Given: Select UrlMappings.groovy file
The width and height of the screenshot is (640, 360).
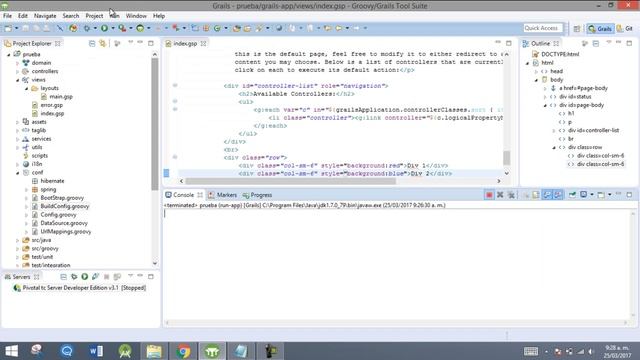Looking at the screenshot, I should coord(65,232).
